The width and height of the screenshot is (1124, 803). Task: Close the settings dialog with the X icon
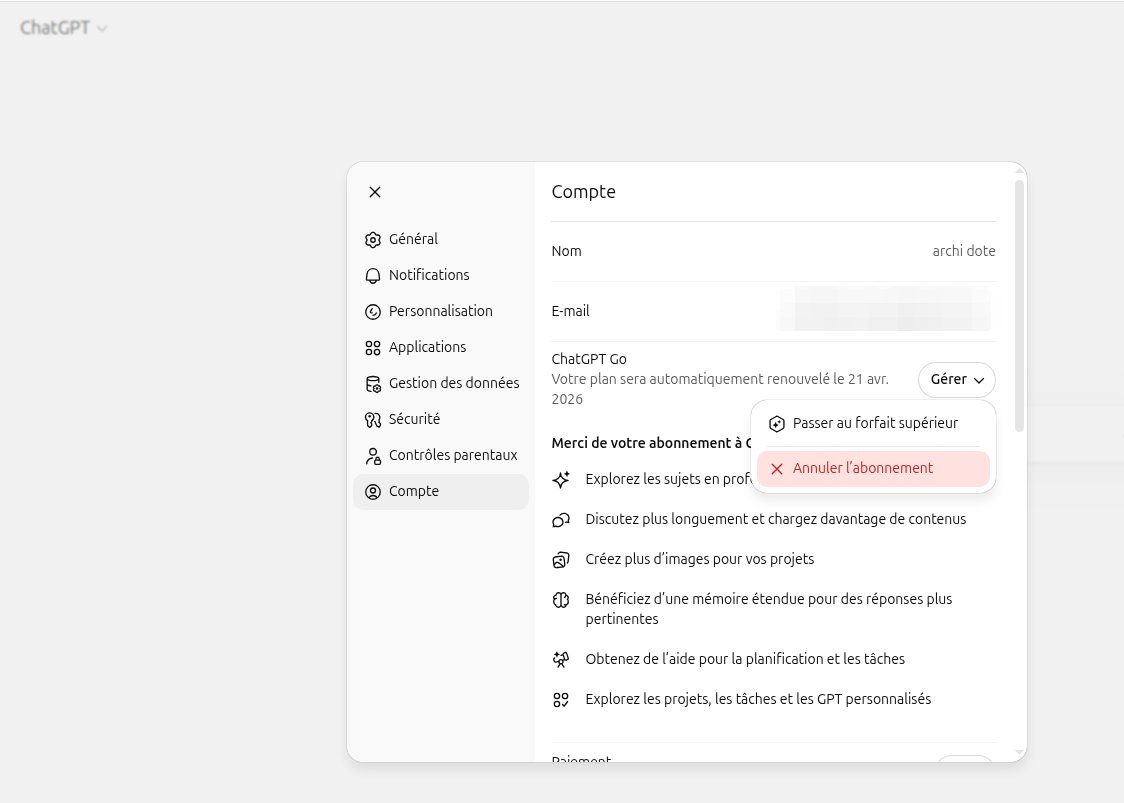point(375,192)
